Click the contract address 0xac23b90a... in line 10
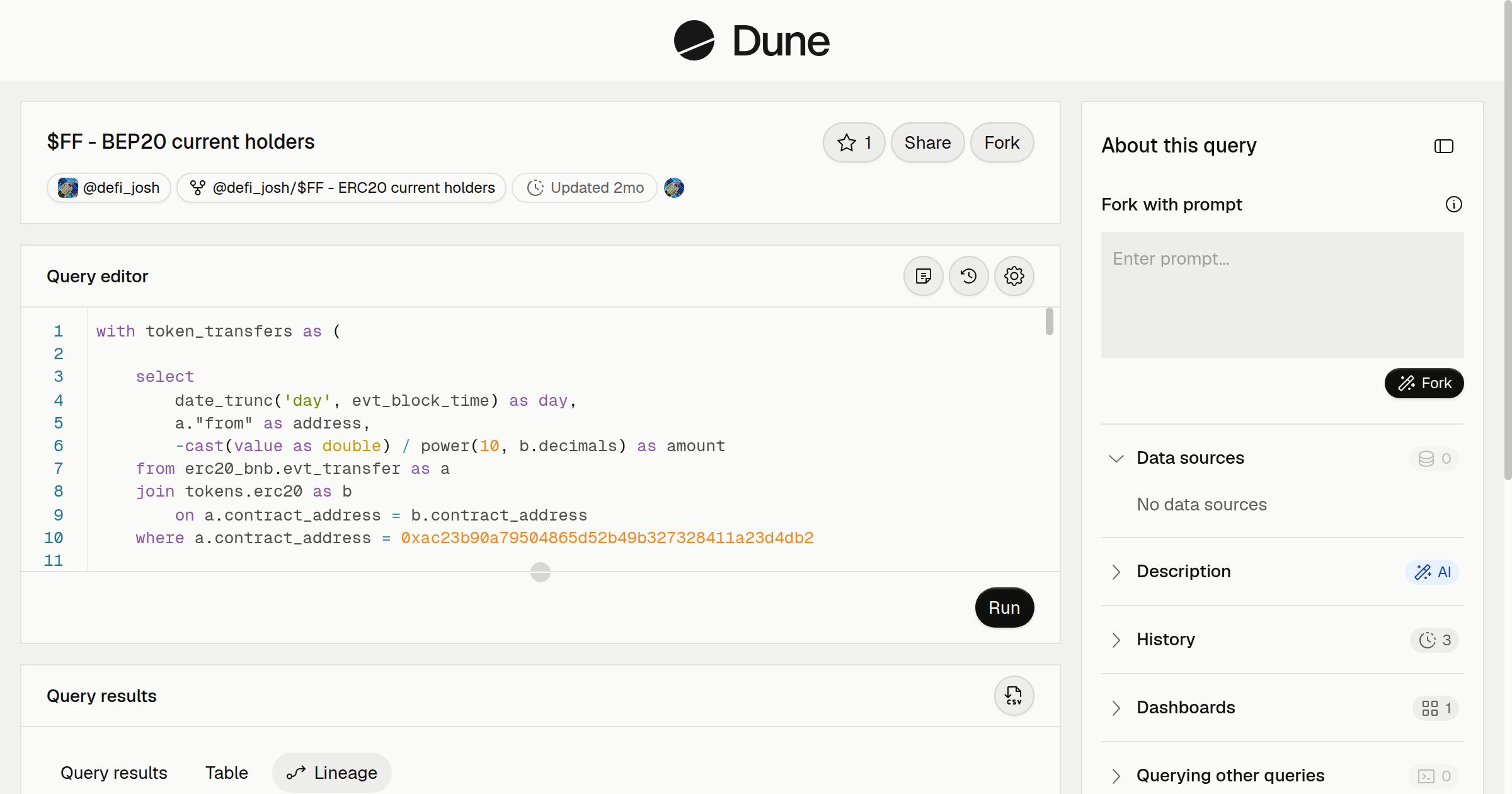 point(607,538)
